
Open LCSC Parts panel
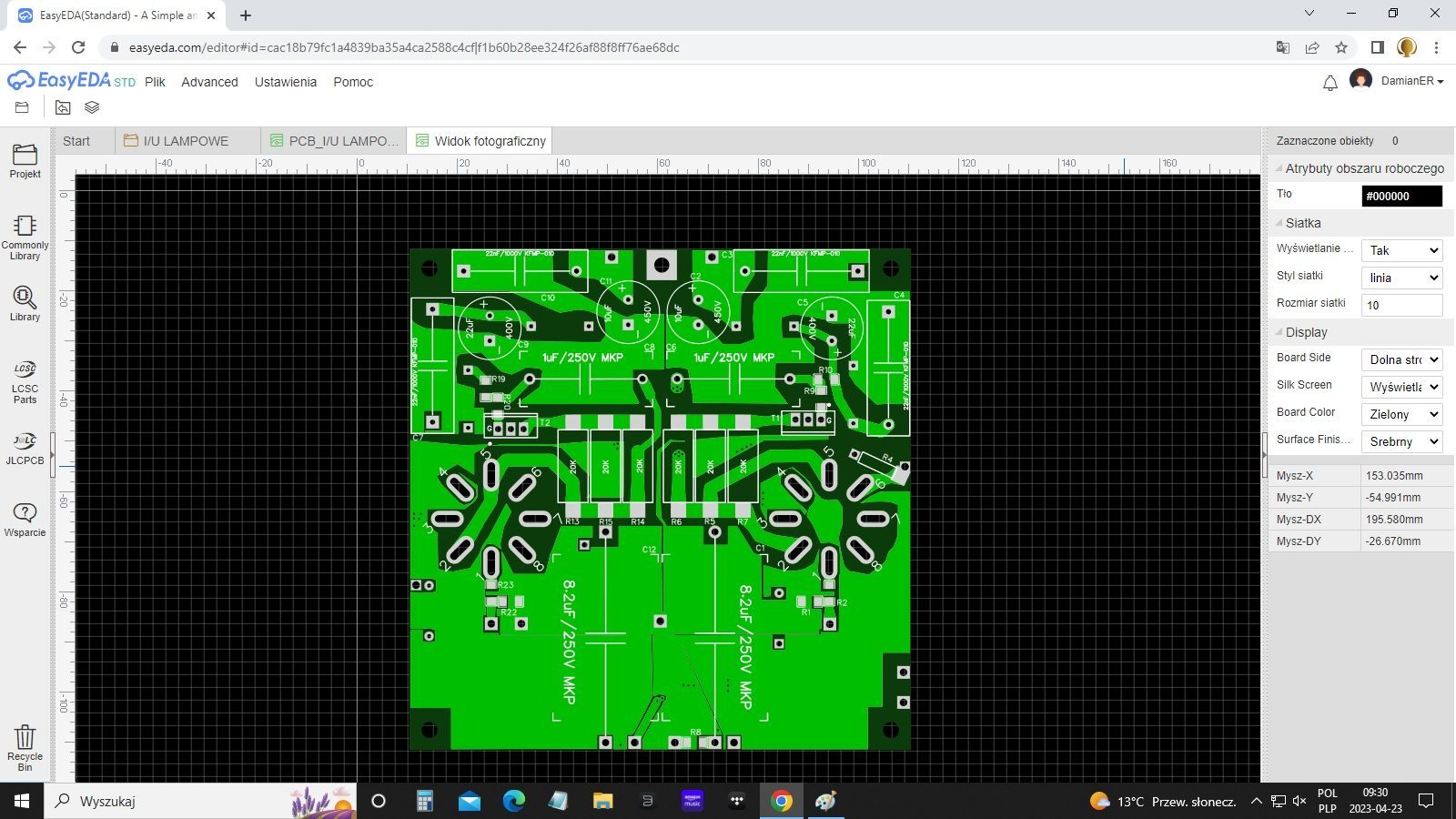point(25,381)
